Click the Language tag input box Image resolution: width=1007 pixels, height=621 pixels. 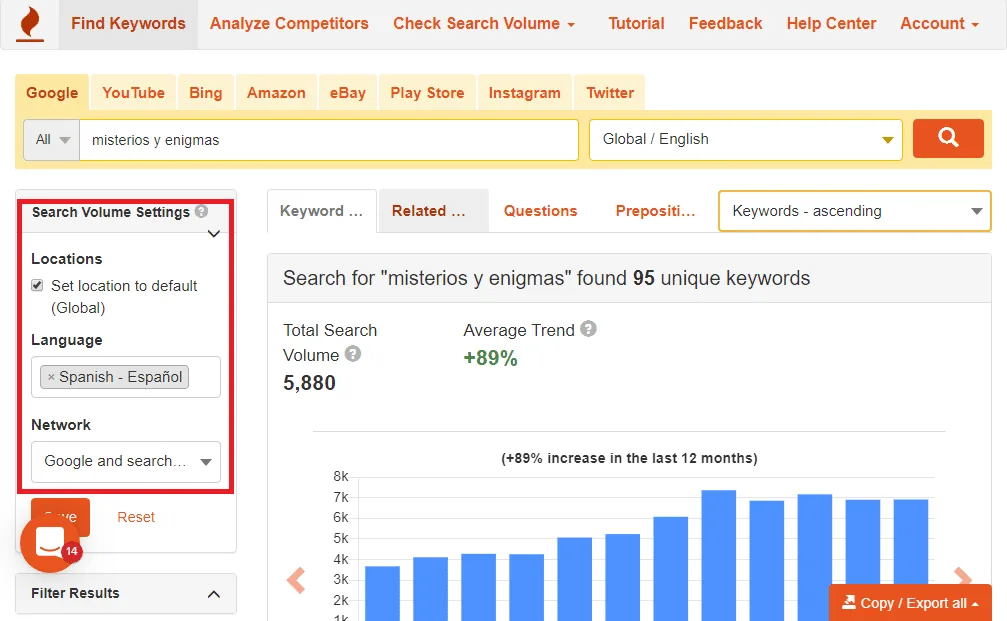point(126,377)
